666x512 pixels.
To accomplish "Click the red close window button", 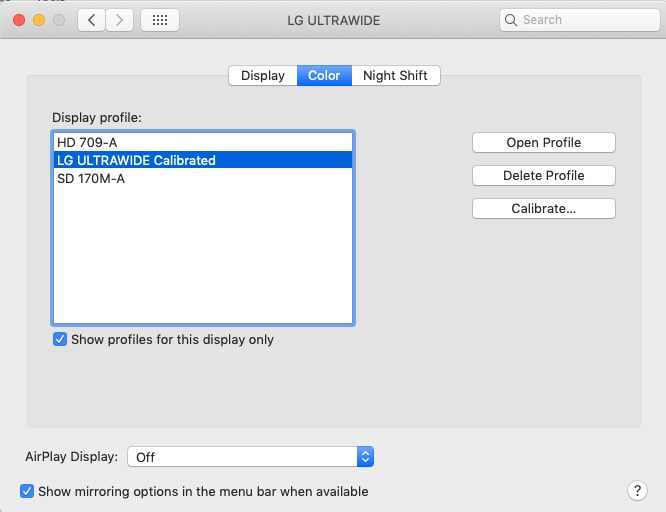I will click(19, 20).
